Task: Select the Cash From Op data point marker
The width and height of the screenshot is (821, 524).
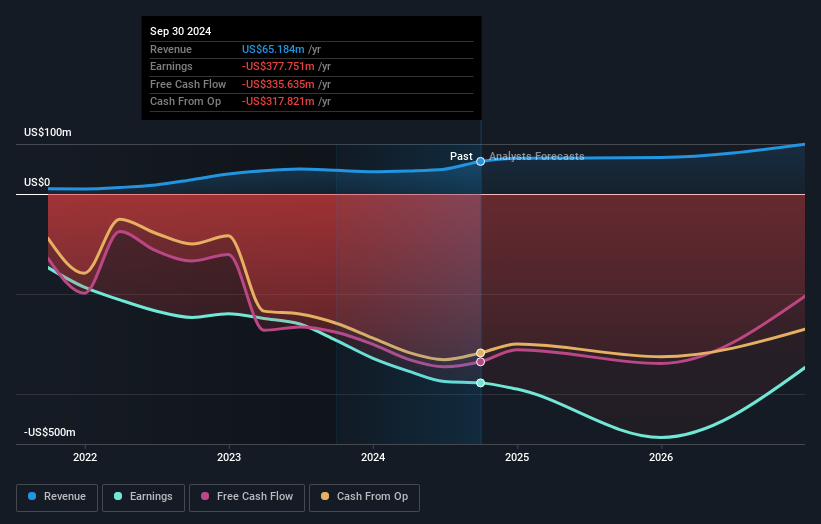Action: coord(480,353)
